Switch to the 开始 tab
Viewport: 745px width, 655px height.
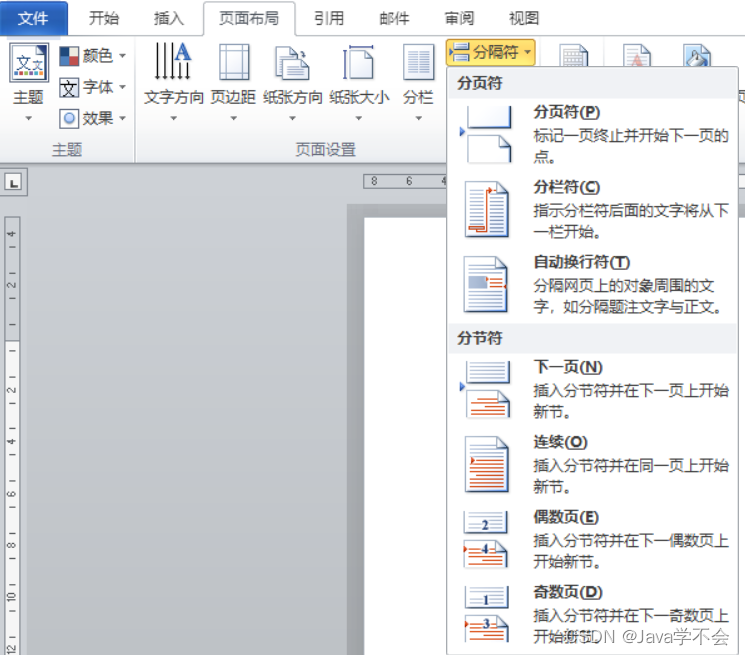coord(104,18)
